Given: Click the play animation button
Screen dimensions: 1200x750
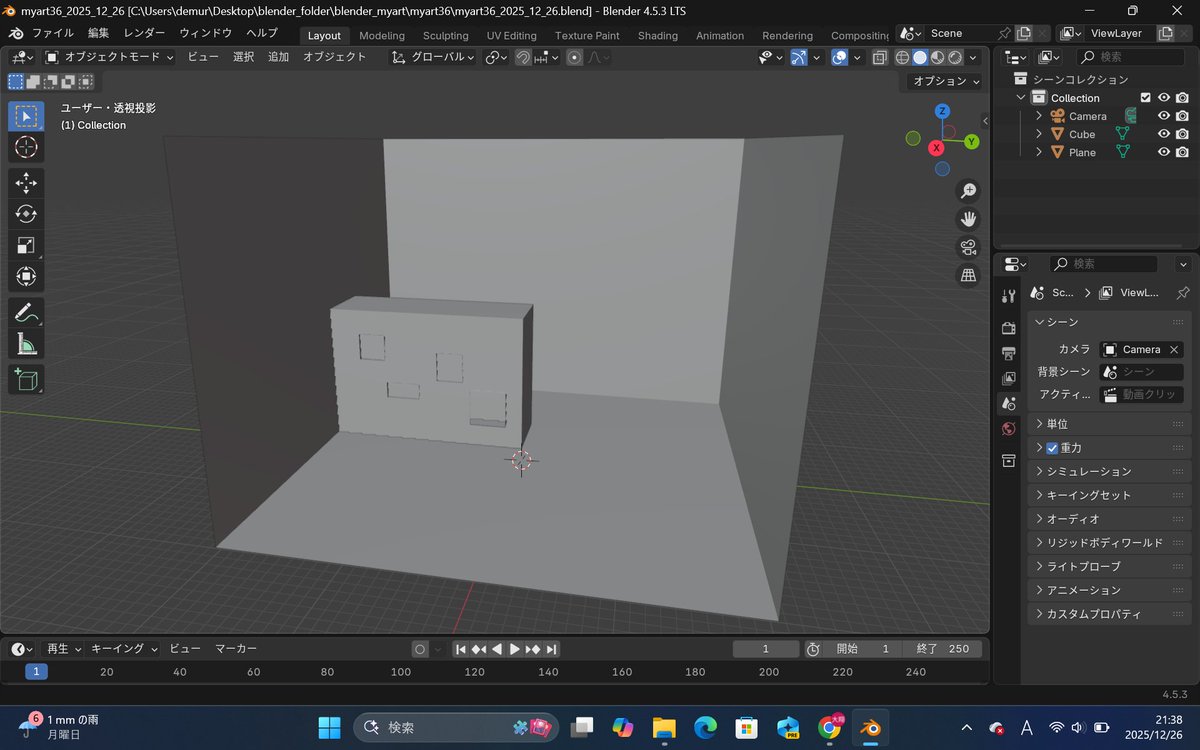Looking at the screenshot, I should (515, 649).
